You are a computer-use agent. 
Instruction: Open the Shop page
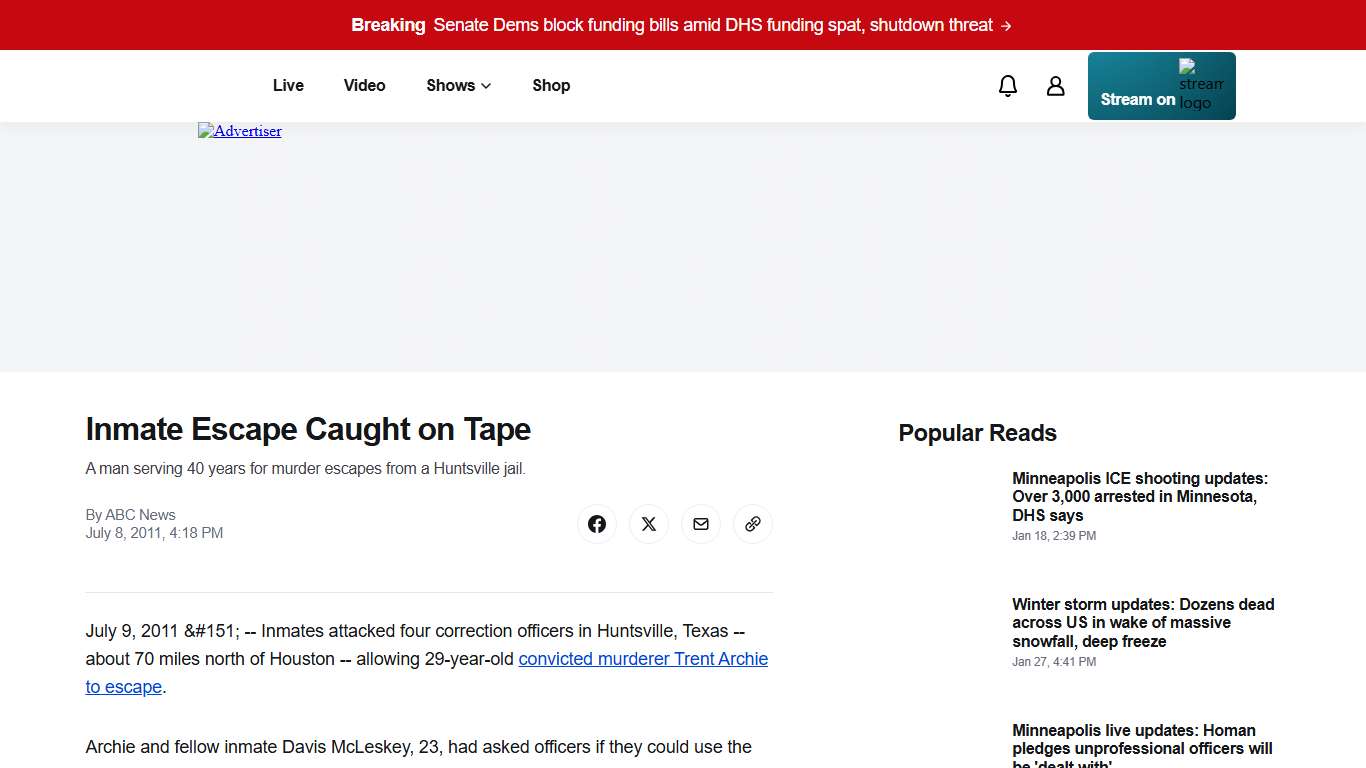[551, 86]
